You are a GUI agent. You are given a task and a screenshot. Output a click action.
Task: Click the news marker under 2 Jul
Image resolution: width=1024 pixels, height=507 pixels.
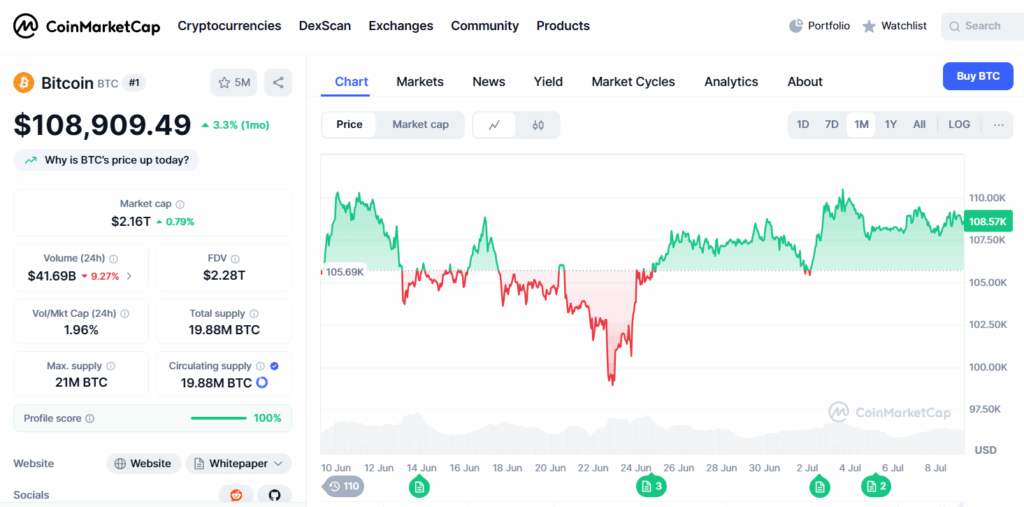pos(819,486)
